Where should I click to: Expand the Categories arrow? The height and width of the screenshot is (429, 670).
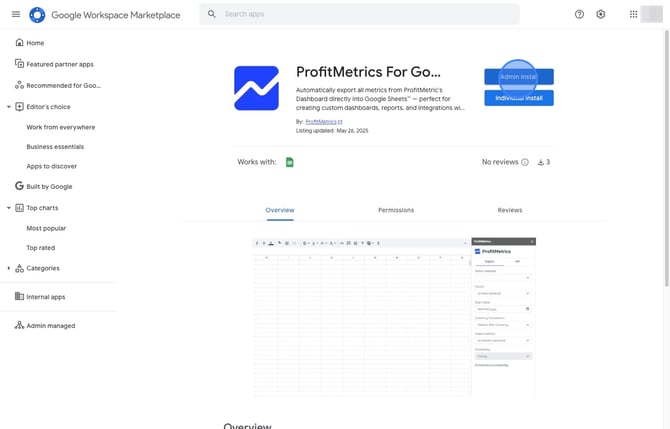pyautogui.click(x=9, y=268)
